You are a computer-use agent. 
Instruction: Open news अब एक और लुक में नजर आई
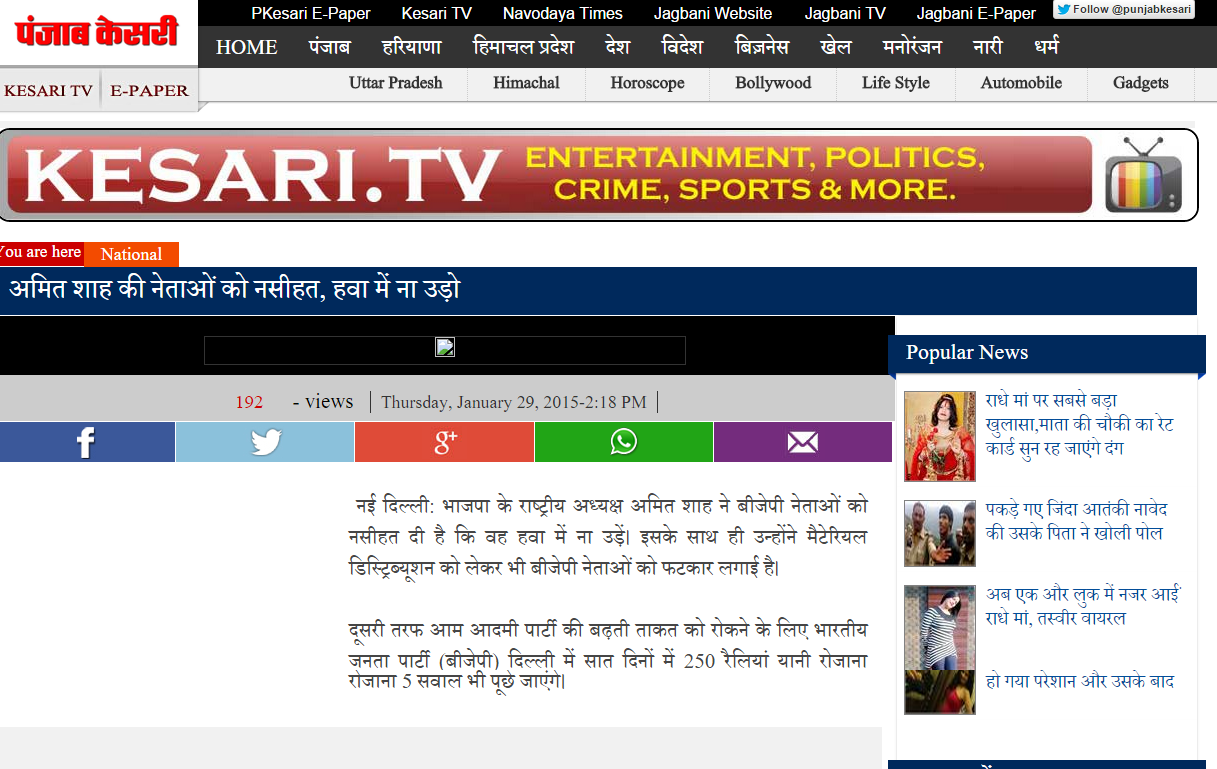tap(1084, 606)
